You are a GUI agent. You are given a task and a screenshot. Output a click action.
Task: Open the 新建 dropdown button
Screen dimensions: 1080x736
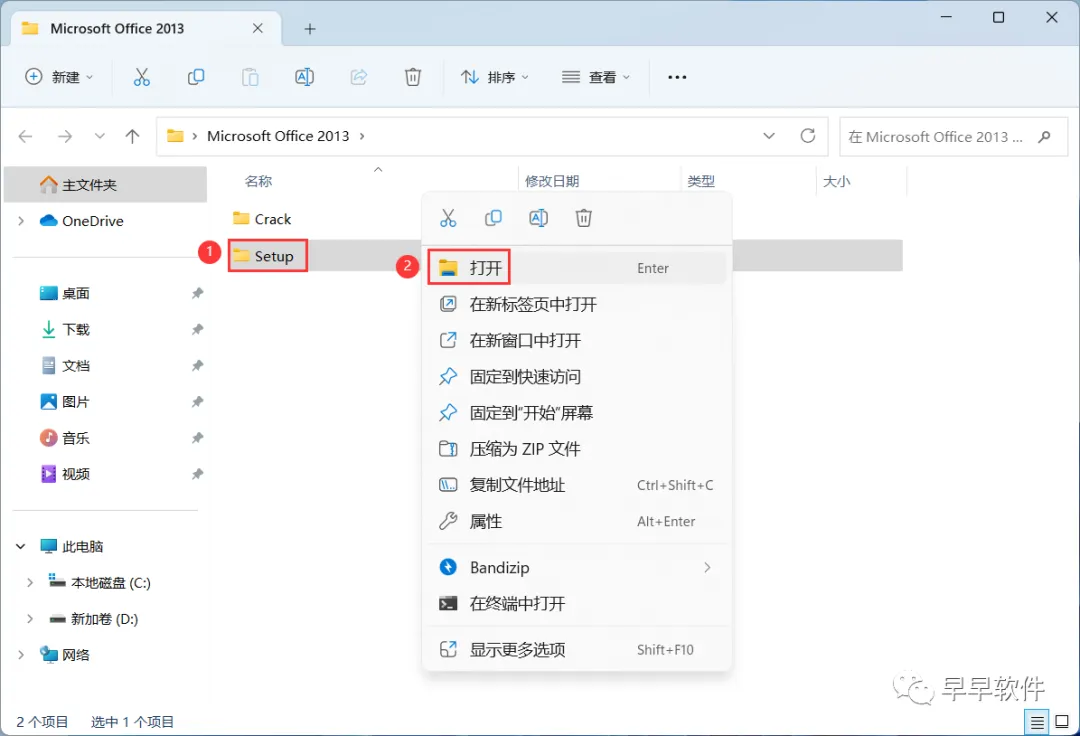pyautogui.click(x=59, y=77)
